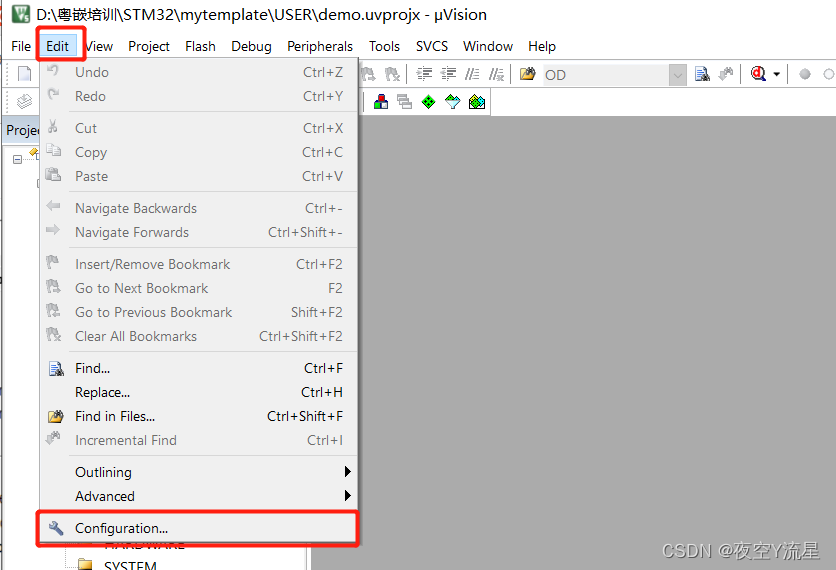Choose Redo from the Edit menu

point(198,96)
